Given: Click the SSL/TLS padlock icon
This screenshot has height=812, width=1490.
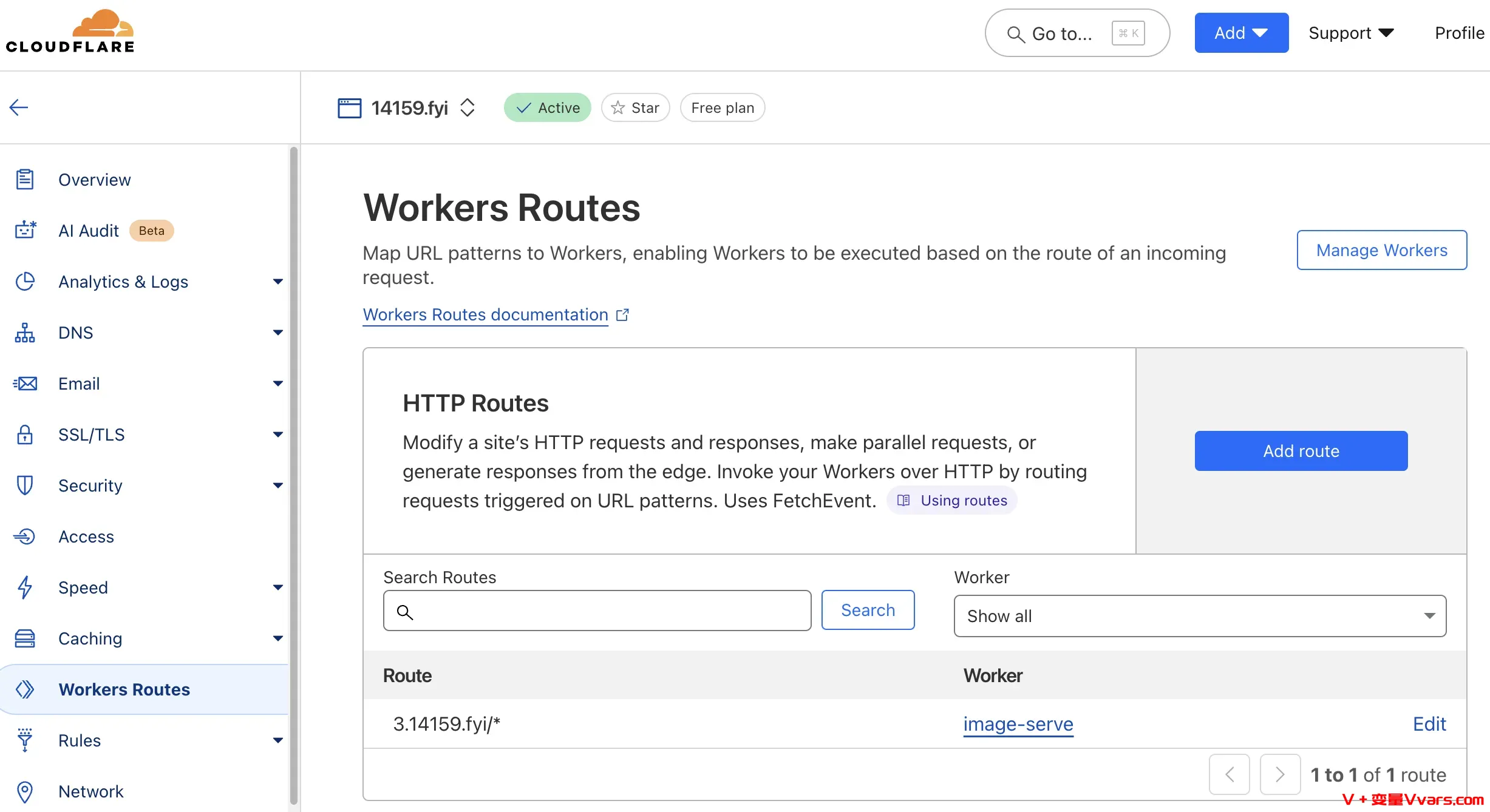Looking at the screenshot, I should (25, 435).
